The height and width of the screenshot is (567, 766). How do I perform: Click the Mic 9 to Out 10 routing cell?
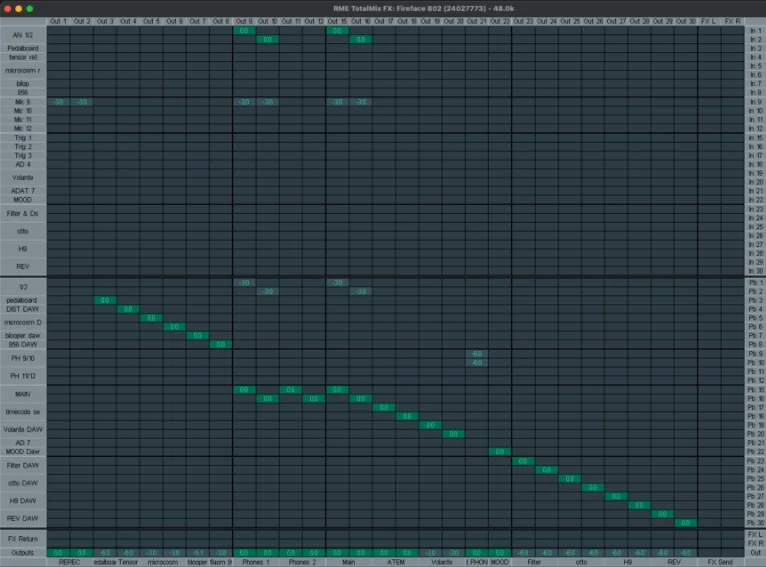click(267, 102)
